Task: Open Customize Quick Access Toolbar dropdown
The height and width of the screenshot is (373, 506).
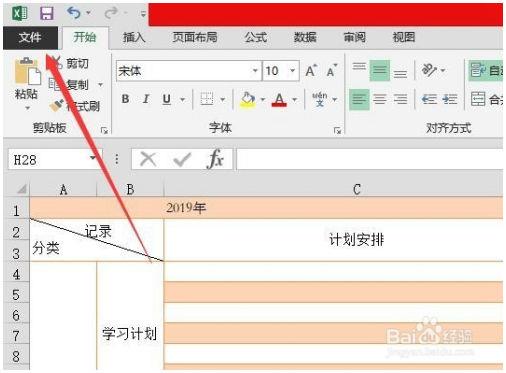Action: [143, 14]
